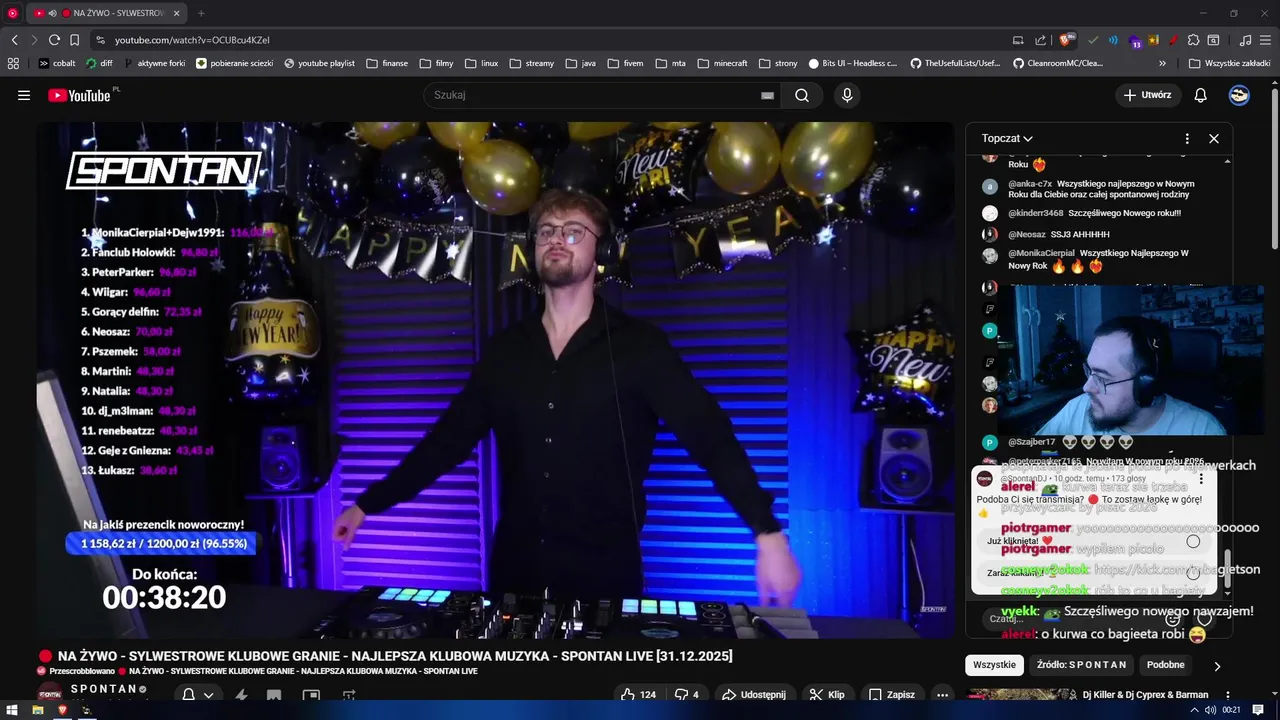
Task: Click the search magnifier button
Action: click(802, 95)
